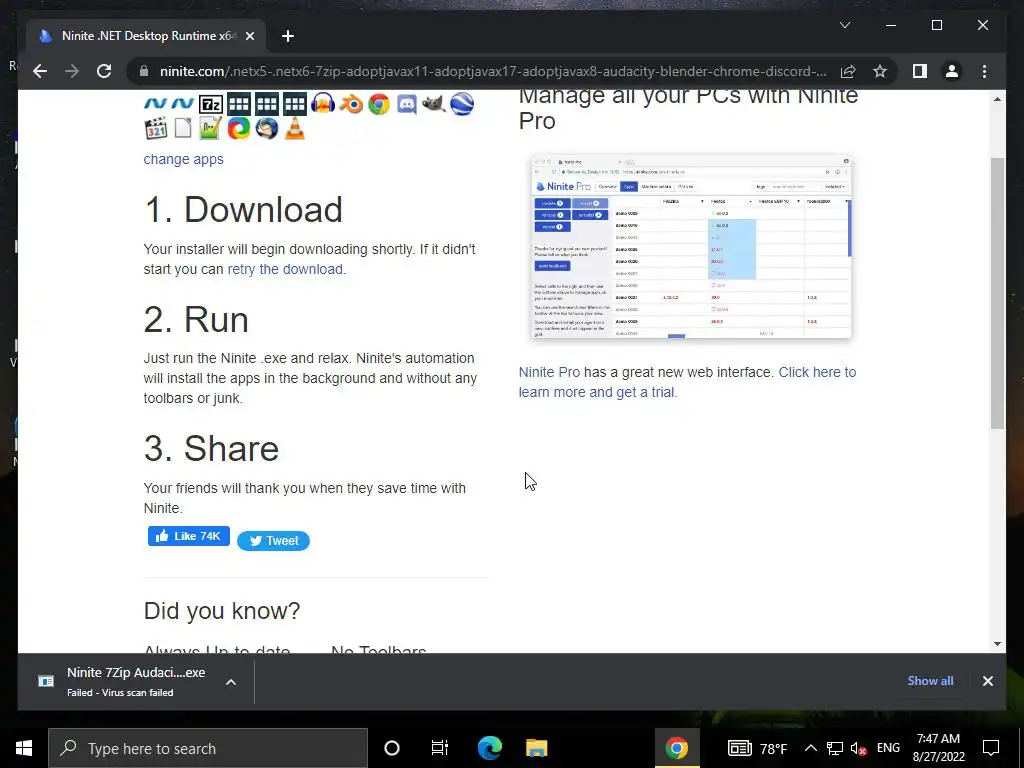Open Task View
Viewport: 1024px width, 768px height.
pyautogui.click(x=440, y=748)
